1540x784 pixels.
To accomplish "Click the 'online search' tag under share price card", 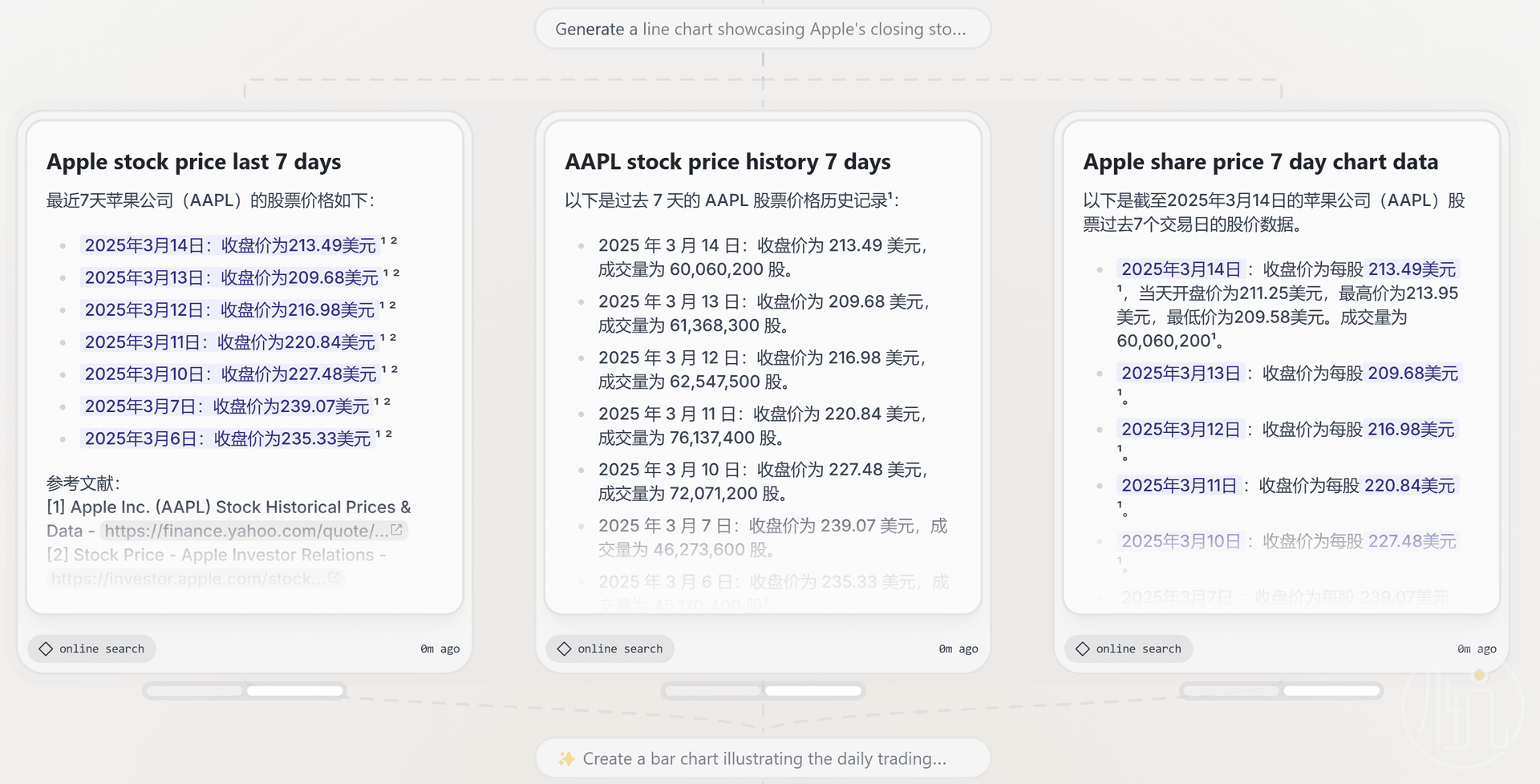I will 1129,649.
